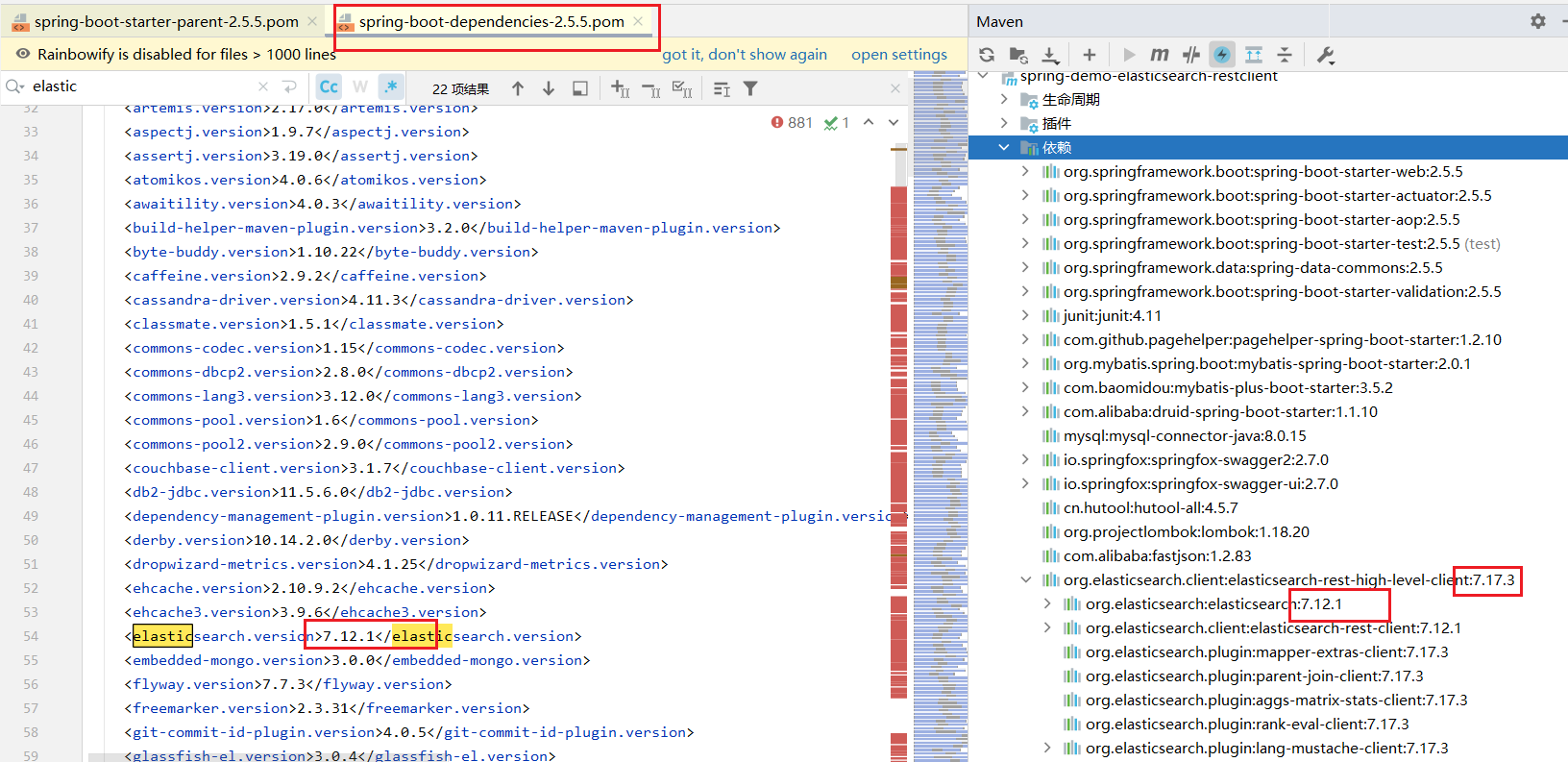
Task: Open Maven panel gear options
Action: point(1538,21)
